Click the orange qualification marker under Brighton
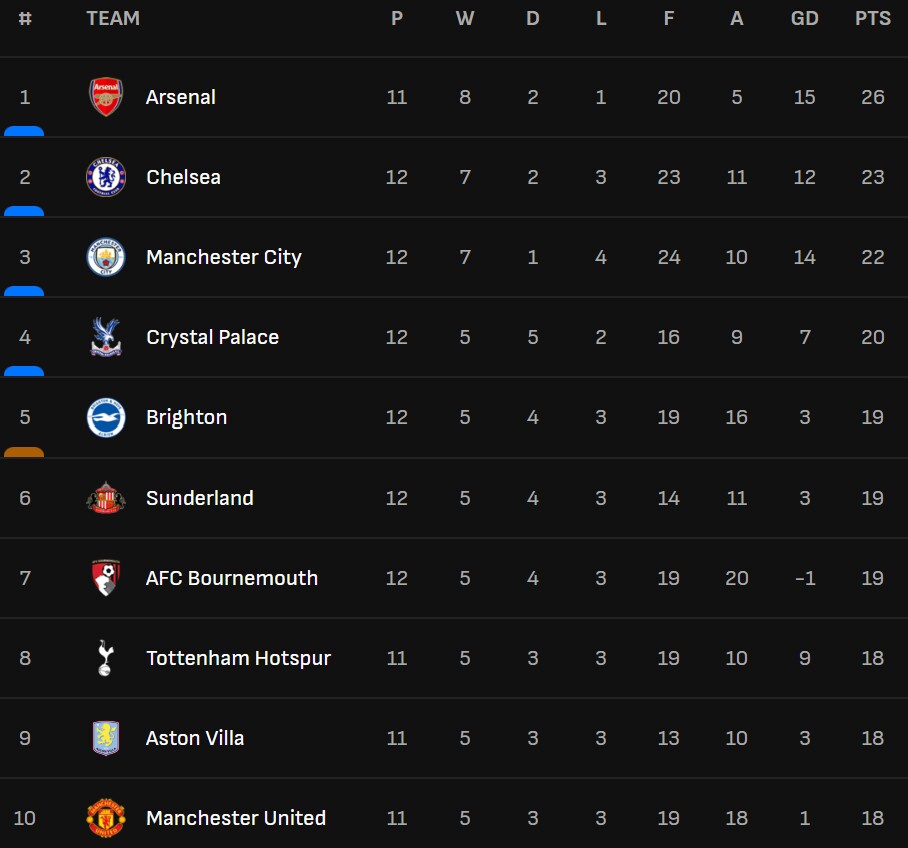Viewport: 908px width, 848px height. tap(24, 452)
